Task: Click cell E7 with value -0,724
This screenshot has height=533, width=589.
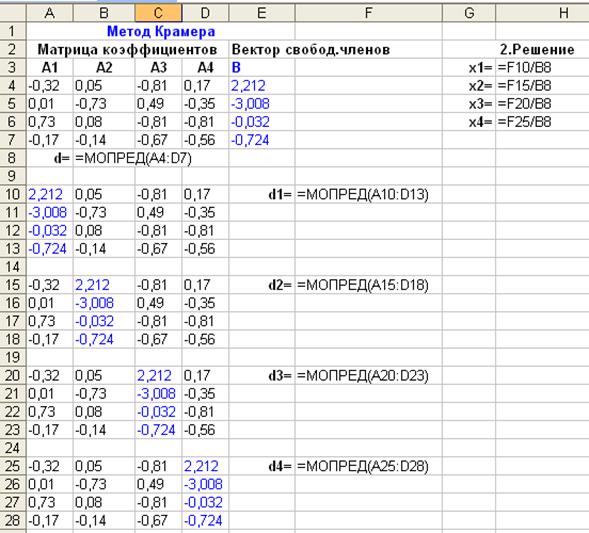Action: 262,140
